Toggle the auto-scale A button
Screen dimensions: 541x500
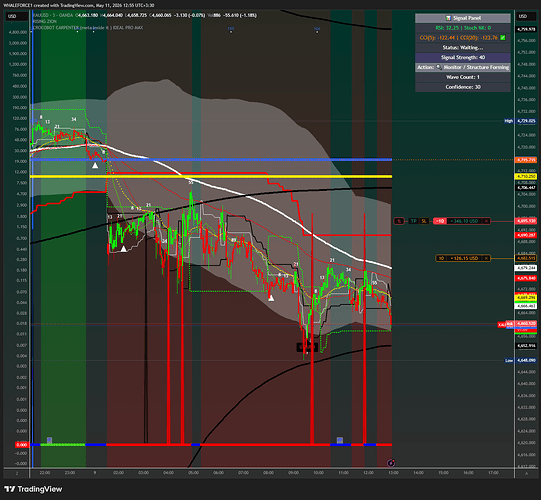pos(527,473)
